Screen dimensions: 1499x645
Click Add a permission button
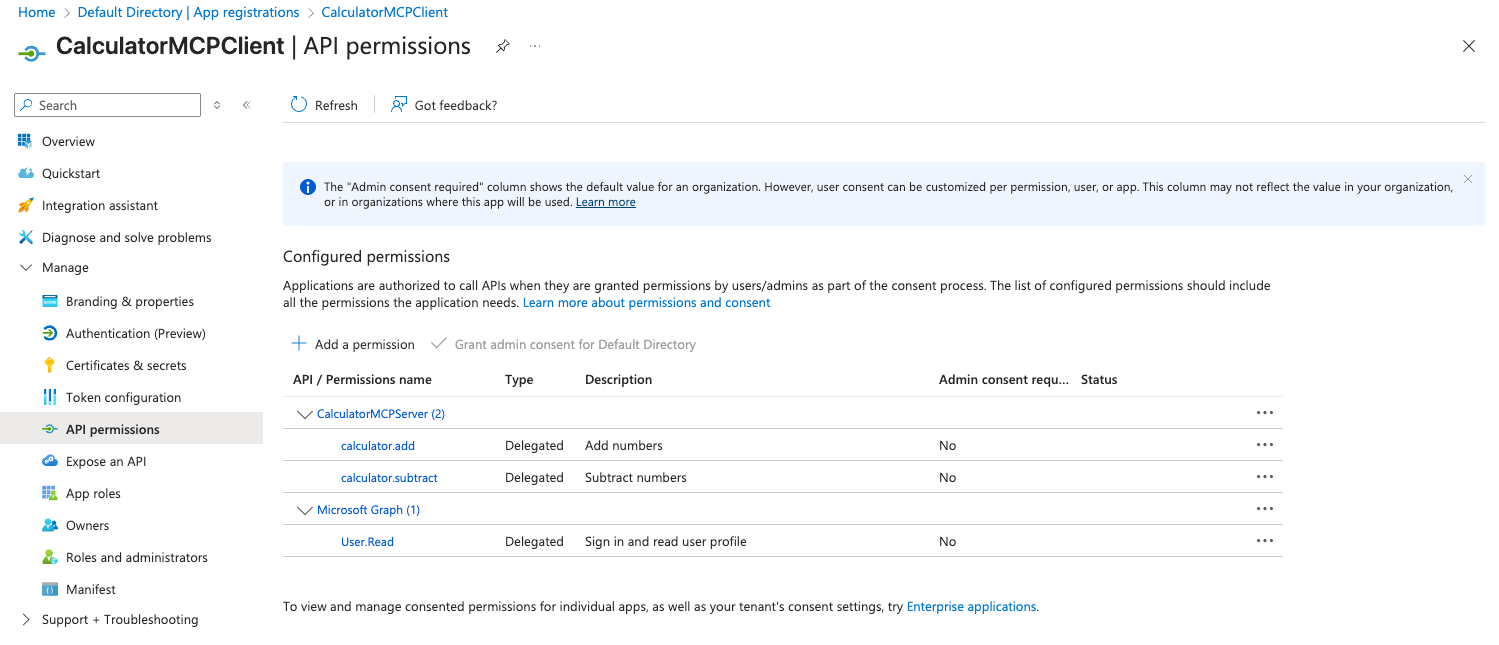(353, 344)
